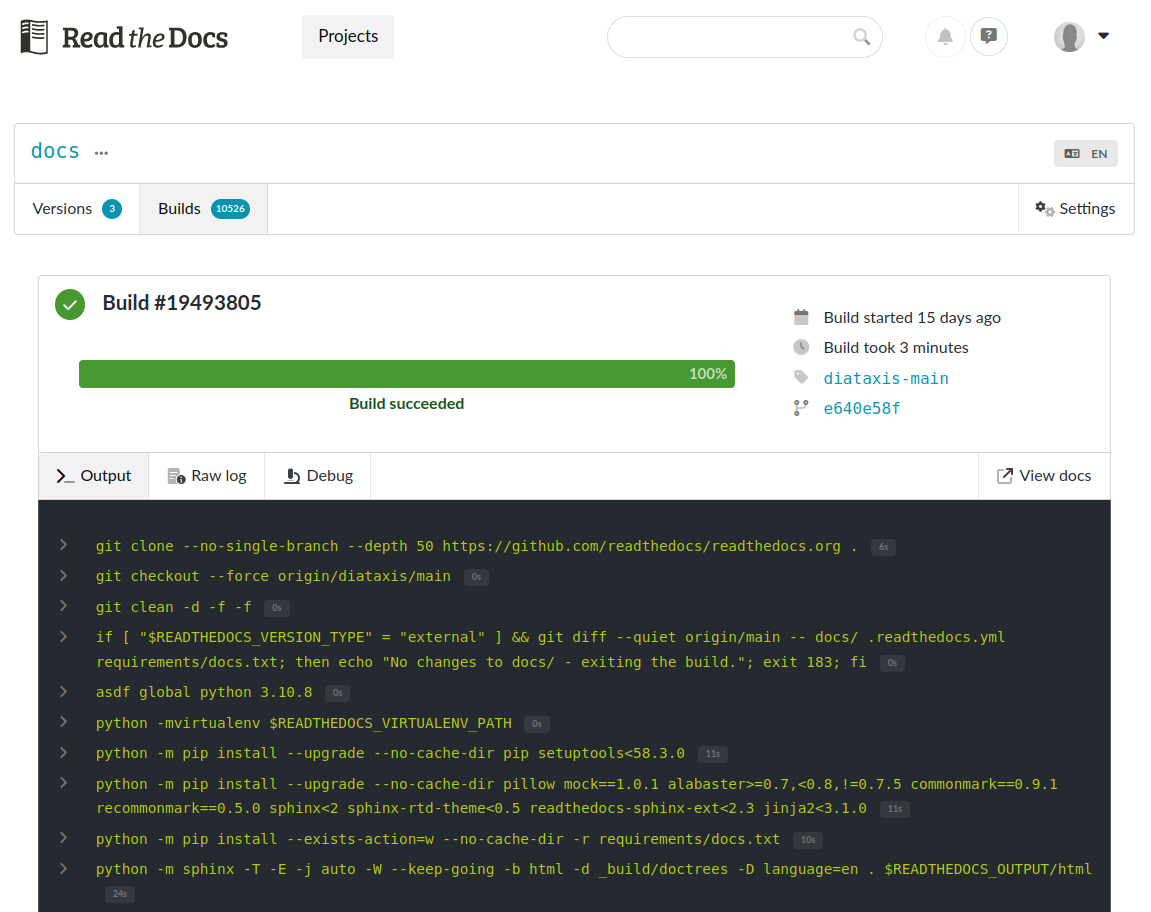Expand the pip install pillow mock output
This screenshot has height=912, width=1151.
coord(64,783)
